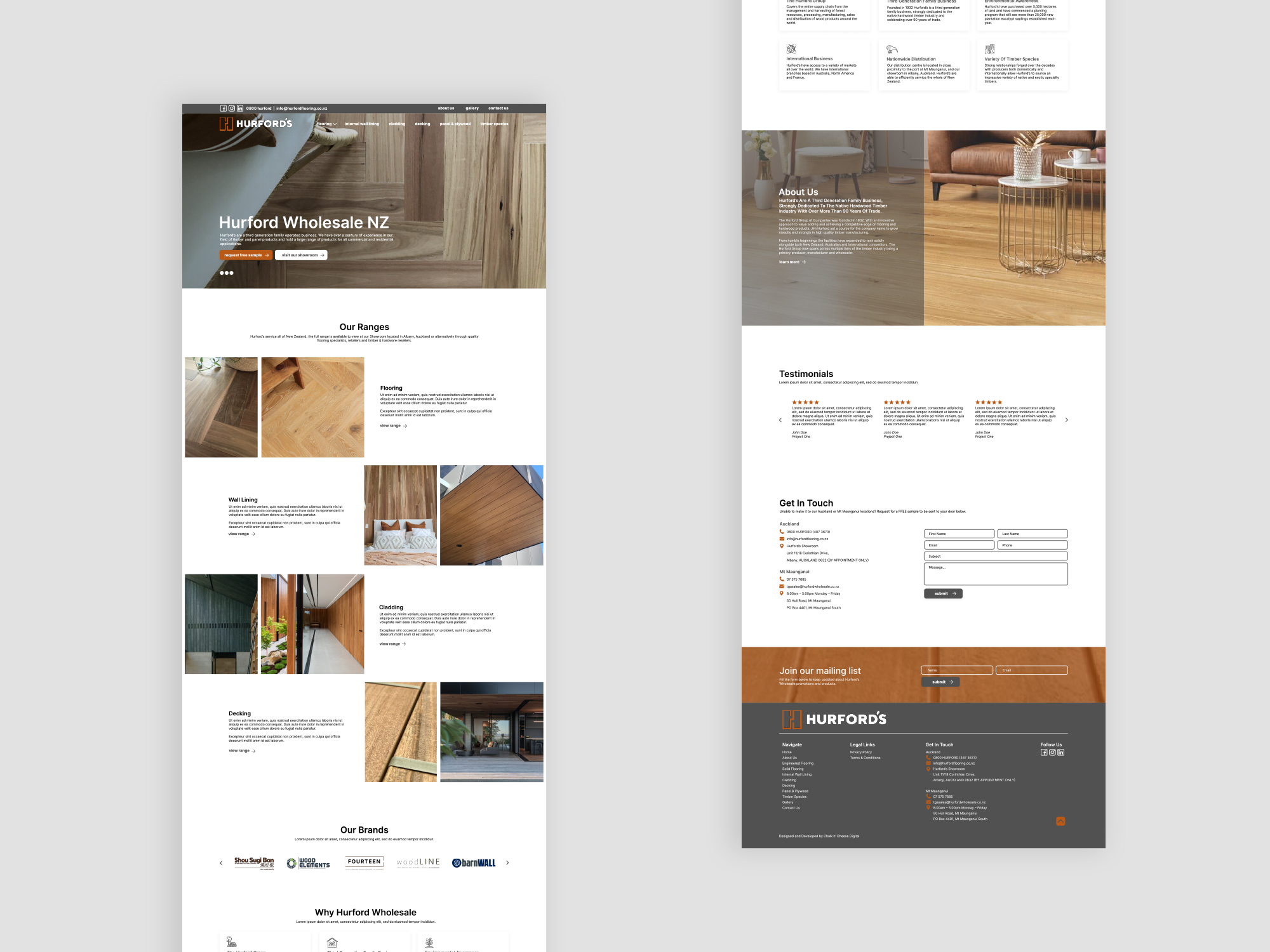The height and width of the screenshot is (952, 1270).
Task: Click the request free sample button
Action: coord(246,255)
